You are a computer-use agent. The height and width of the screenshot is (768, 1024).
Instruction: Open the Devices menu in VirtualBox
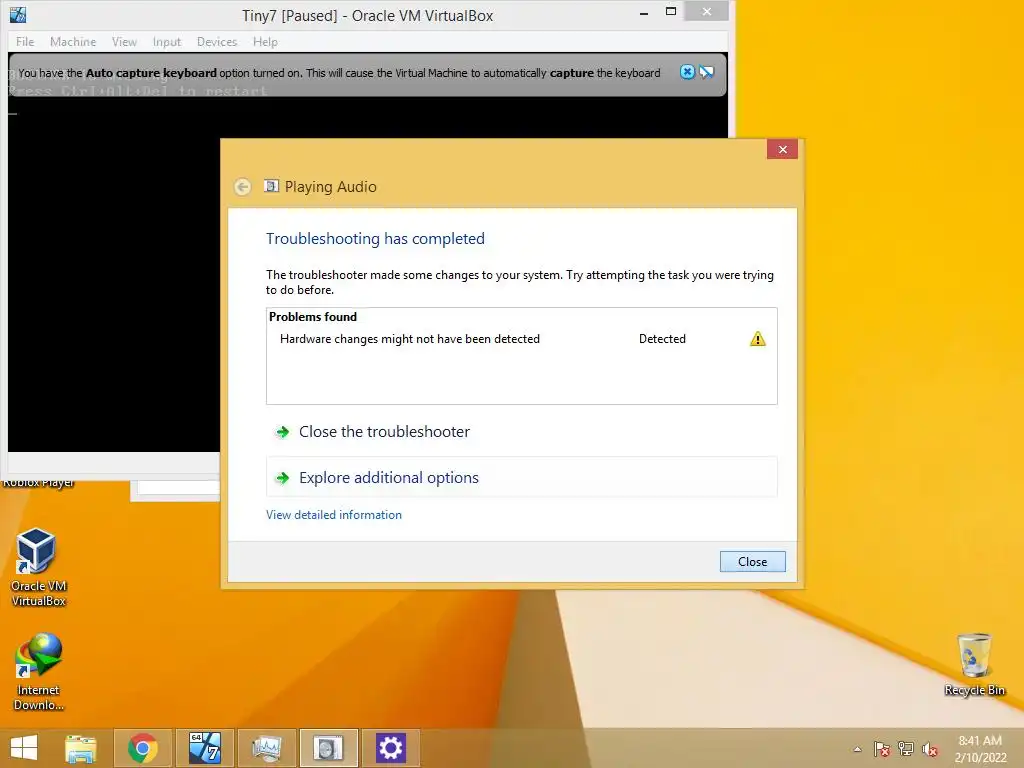click(x=217, y=42)
